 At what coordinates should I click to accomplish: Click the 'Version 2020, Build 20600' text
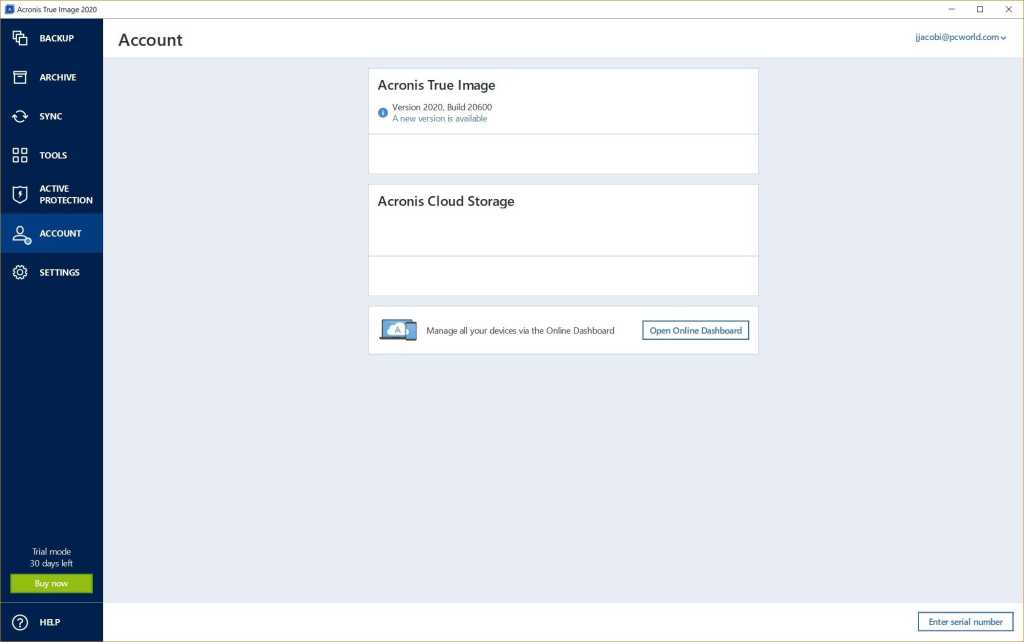click(x=442, y=107)
